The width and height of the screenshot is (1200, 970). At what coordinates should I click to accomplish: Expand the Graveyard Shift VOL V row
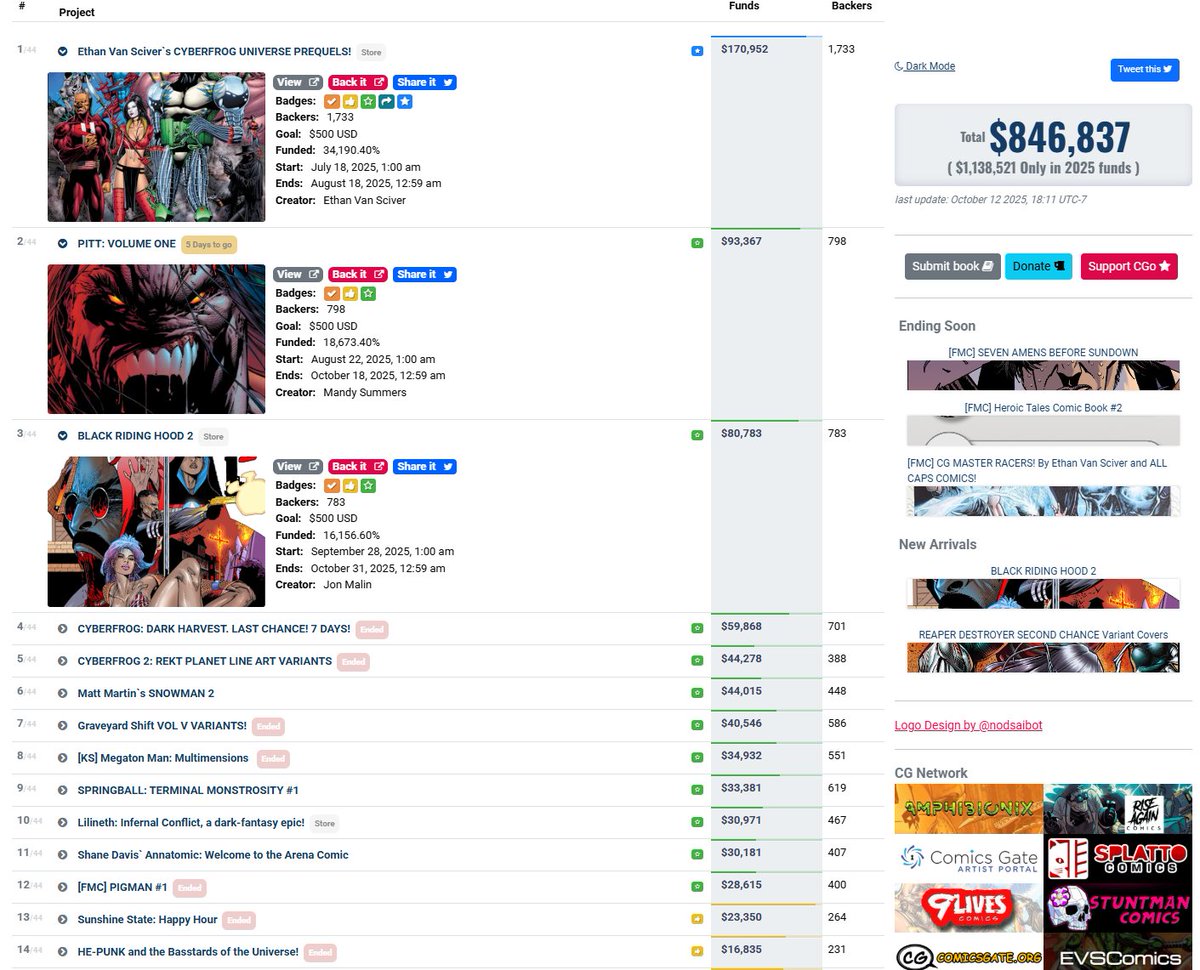click(62, 726)
